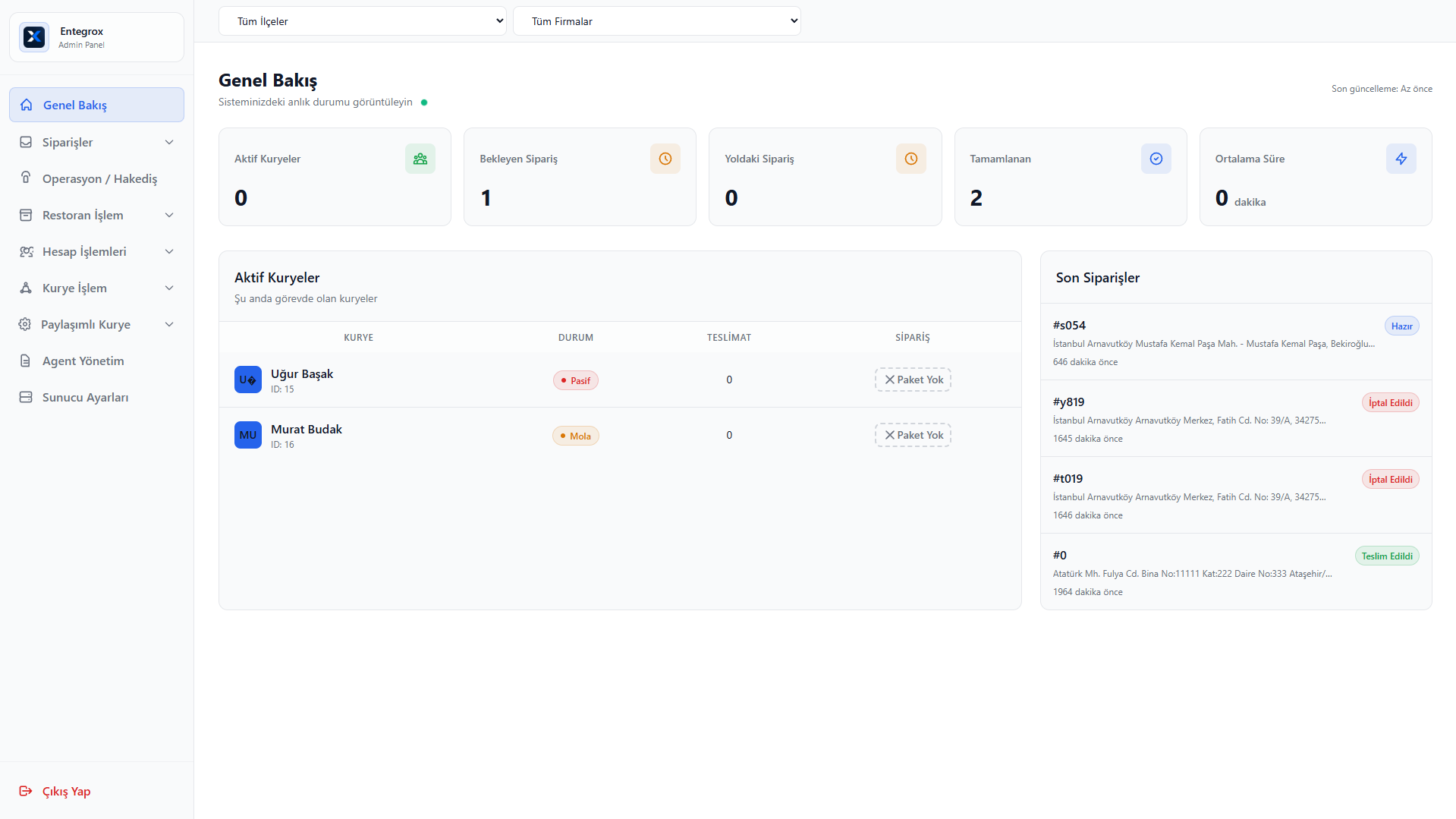Click the home icon beside Genel Bakış
Screen dimensions: 1456x819
[x=27, y=105]
